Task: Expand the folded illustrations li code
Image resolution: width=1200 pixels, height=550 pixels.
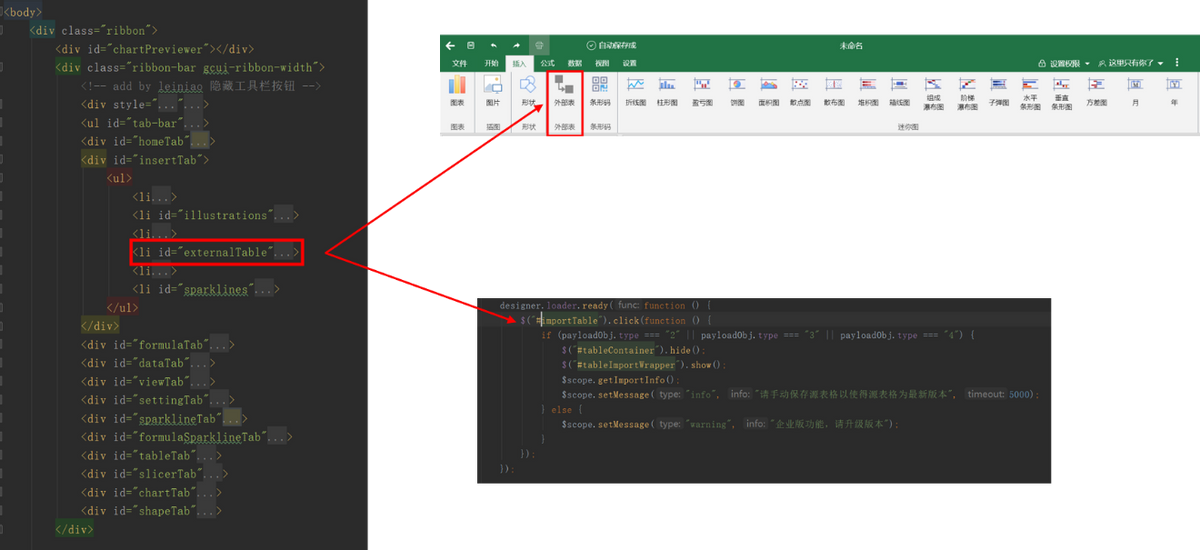Action: tap(285, 215)
